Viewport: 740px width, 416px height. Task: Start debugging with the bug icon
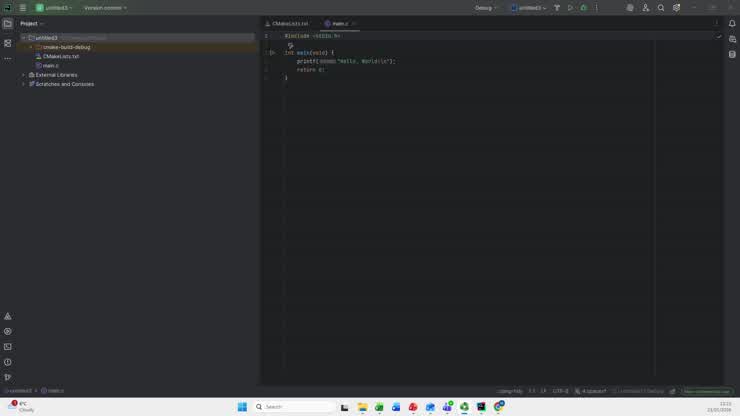(x=584, y=8)
